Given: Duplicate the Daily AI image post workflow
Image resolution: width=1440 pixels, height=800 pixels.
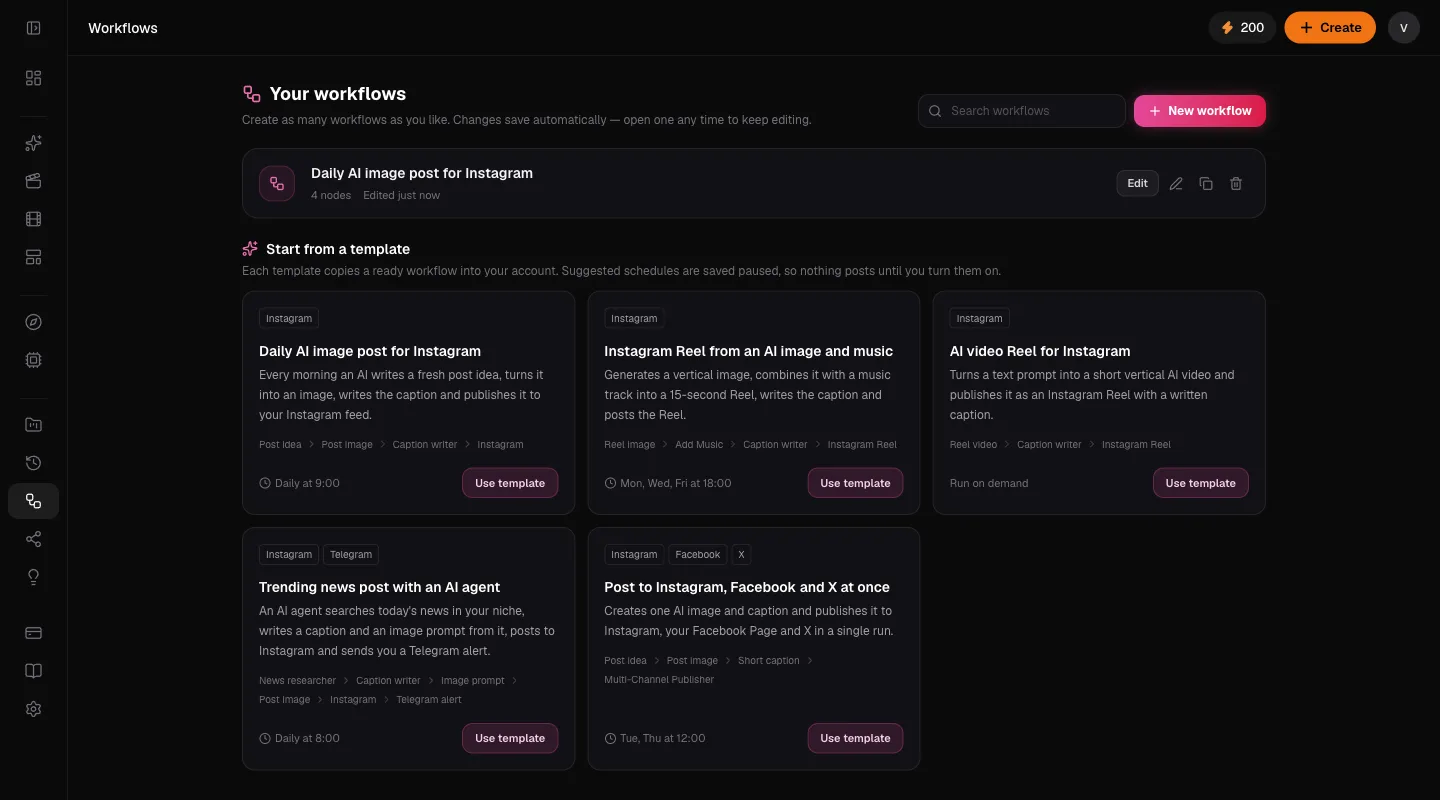Looking at the screenshot, I should (x=1206, y=183).
